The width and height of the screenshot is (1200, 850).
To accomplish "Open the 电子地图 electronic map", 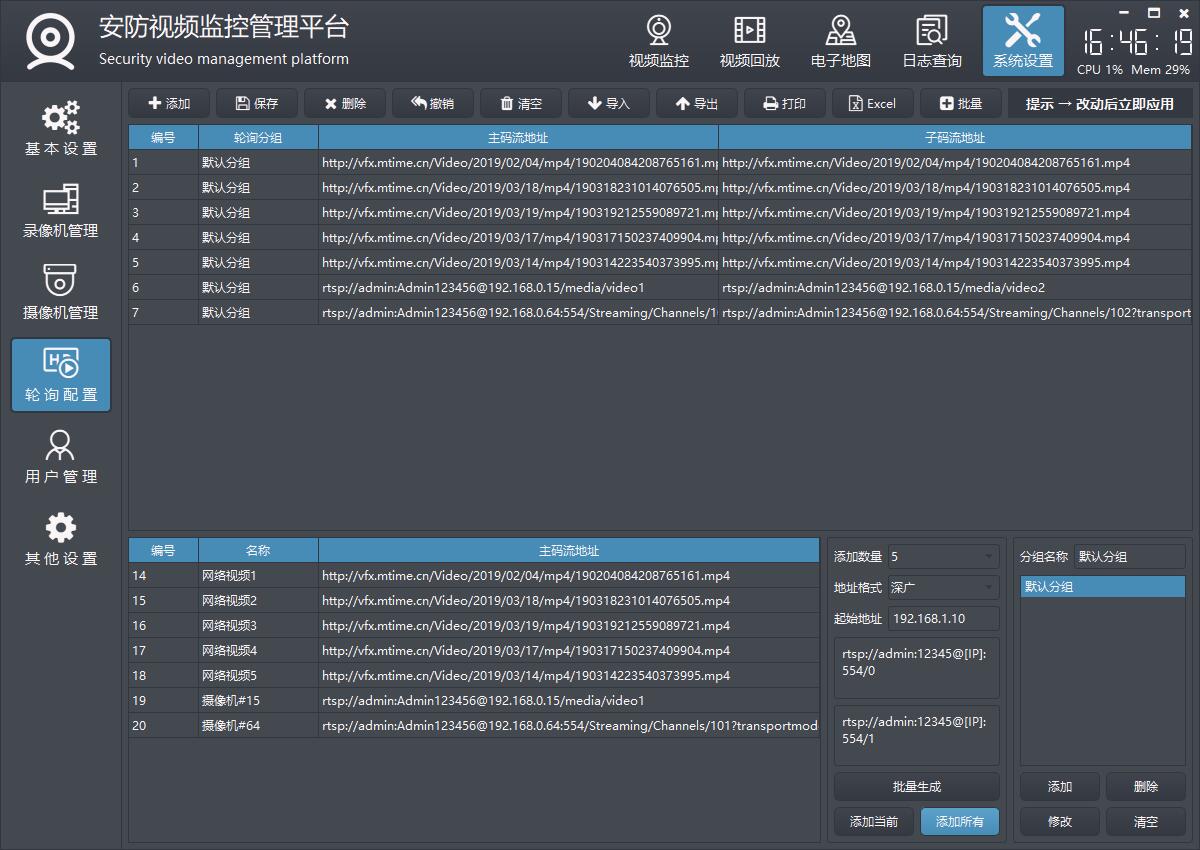I will coord(840,42).
